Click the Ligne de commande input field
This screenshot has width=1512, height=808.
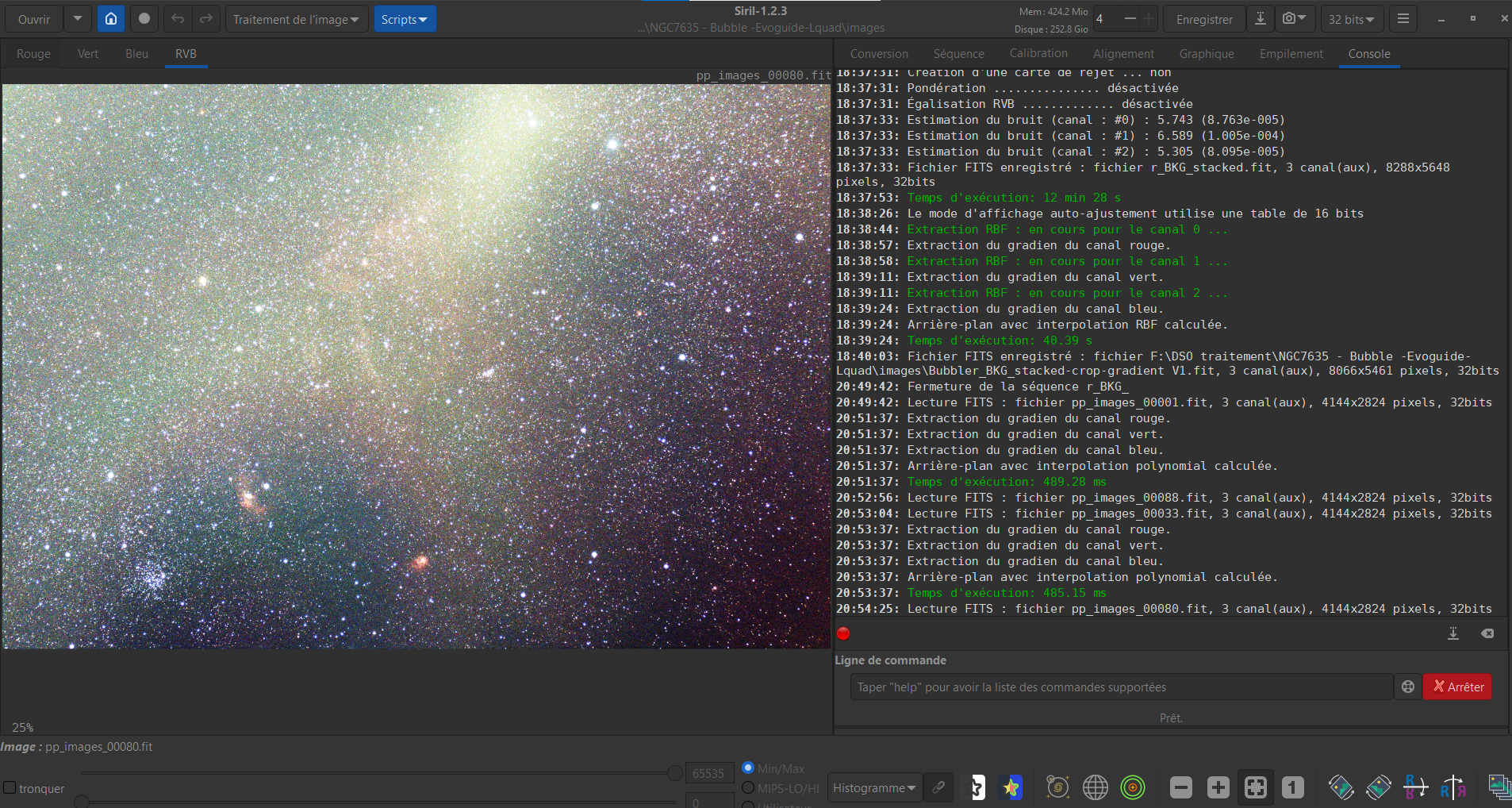(x=1121, y=687)
